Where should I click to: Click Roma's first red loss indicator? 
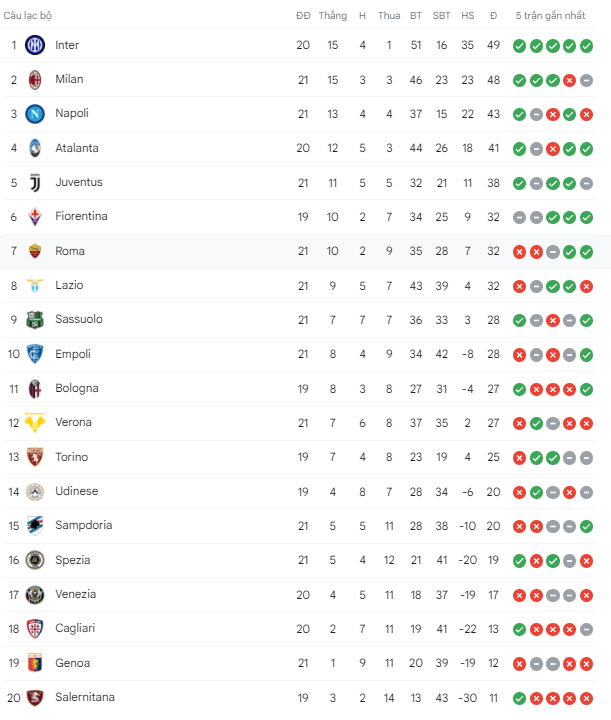click(x=520, y=252)
